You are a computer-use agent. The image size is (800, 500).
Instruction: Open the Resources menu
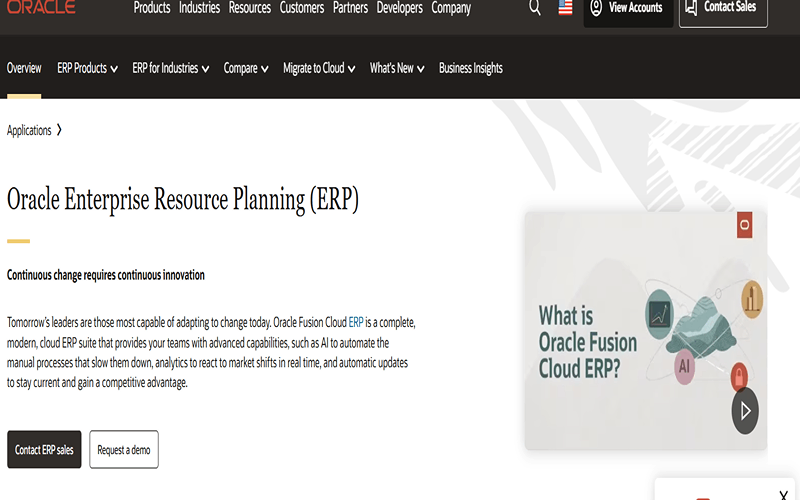[x=249, y=8]
